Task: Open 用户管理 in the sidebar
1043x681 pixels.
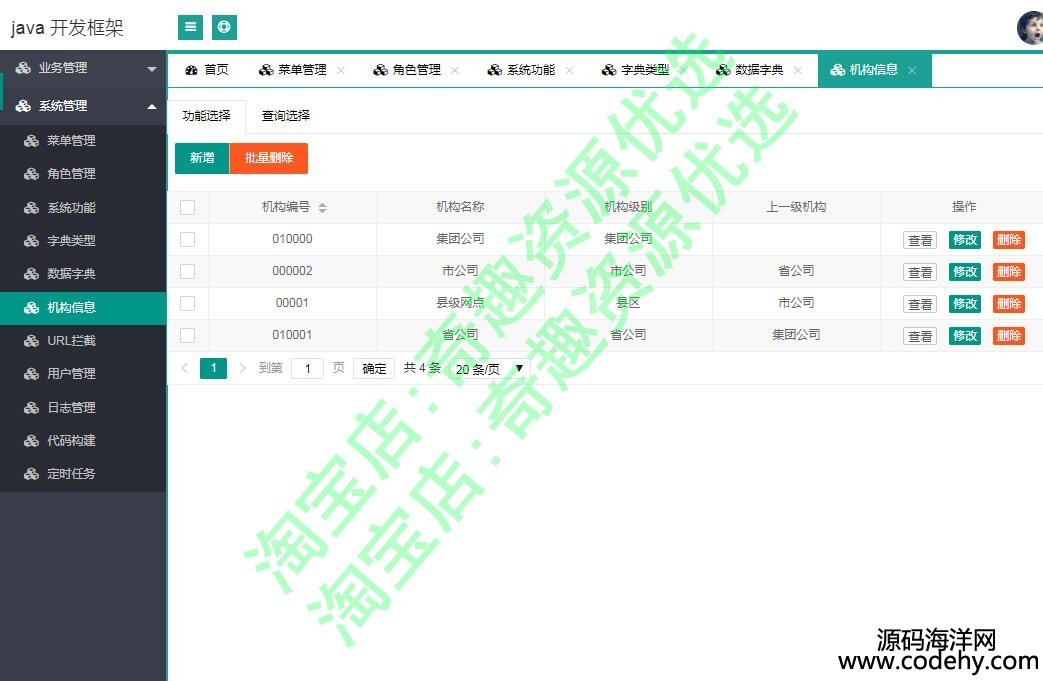Action: [71, 374]
